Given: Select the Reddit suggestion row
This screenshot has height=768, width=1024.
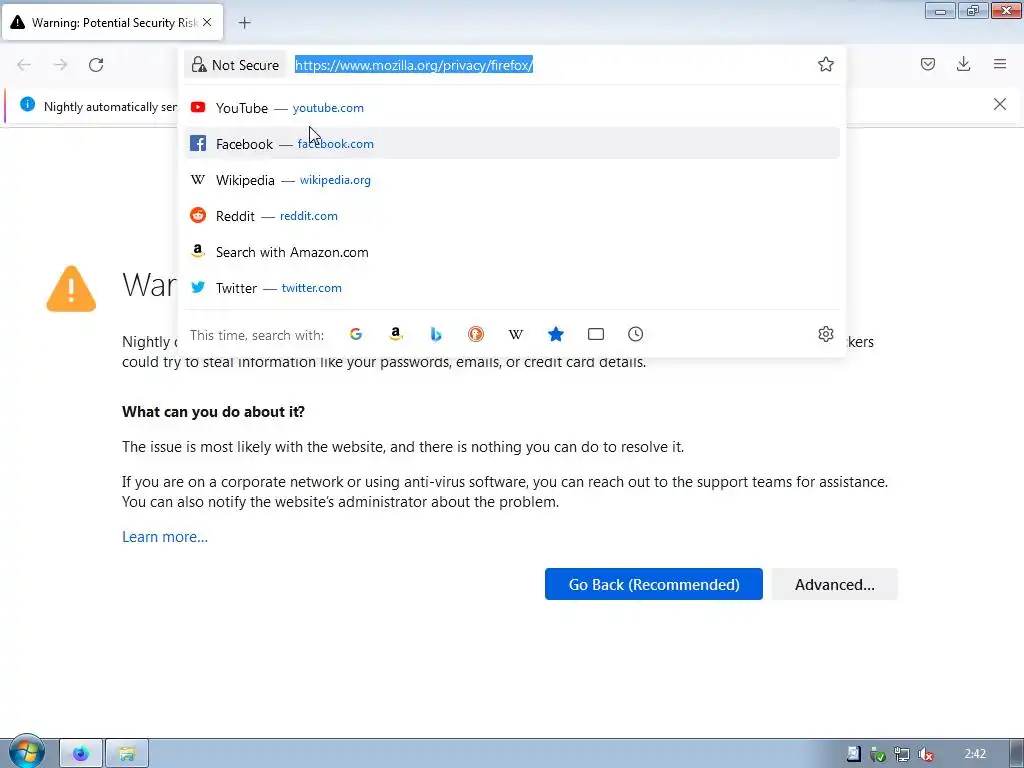Looking at the screenshot, I should (x=512, y=216).
